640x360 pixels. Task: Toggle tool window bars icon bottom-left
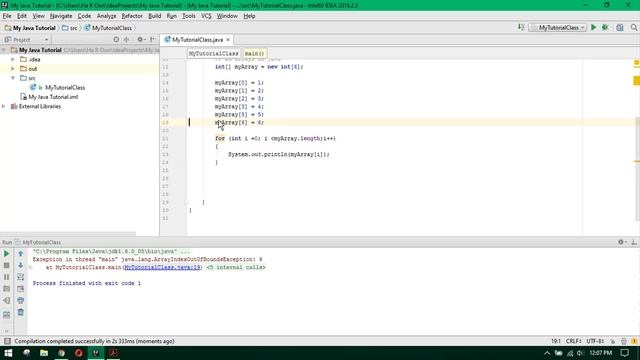7,341
